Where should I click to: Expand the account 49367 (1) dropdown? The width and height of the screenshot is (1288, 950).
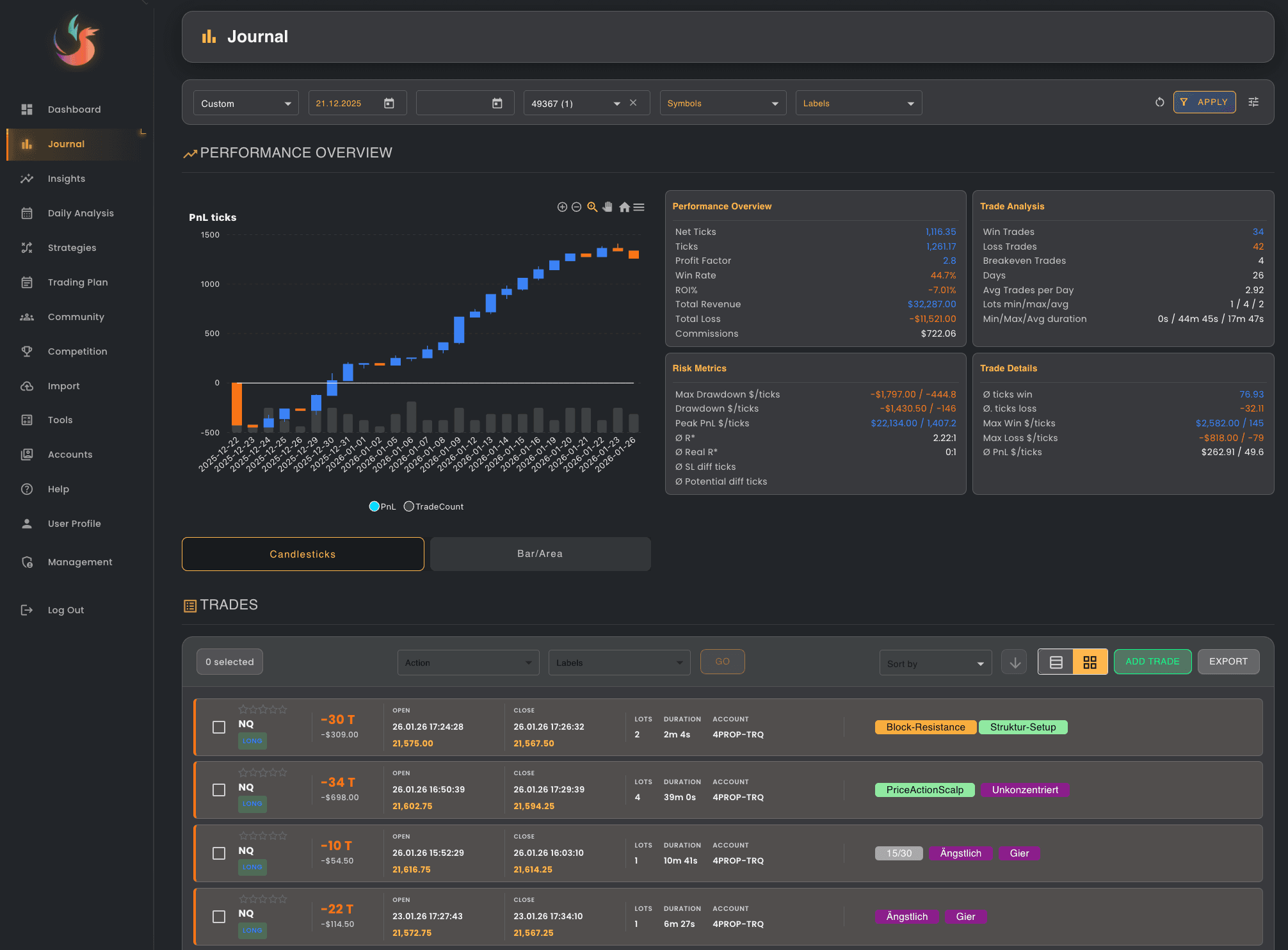[616, 104]
